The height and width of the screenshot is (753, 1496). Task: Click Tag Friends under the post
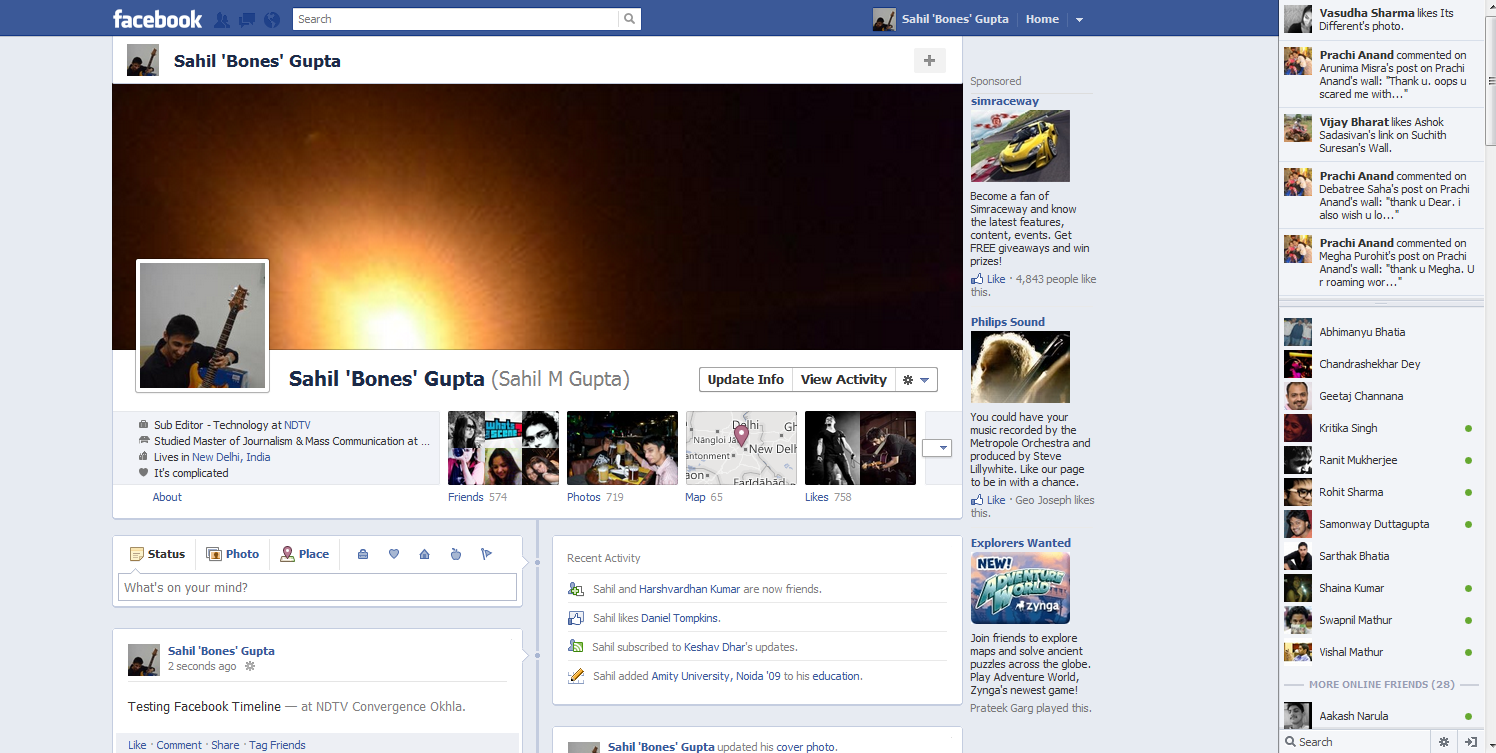pyautogui.click(x=277, y=745)
